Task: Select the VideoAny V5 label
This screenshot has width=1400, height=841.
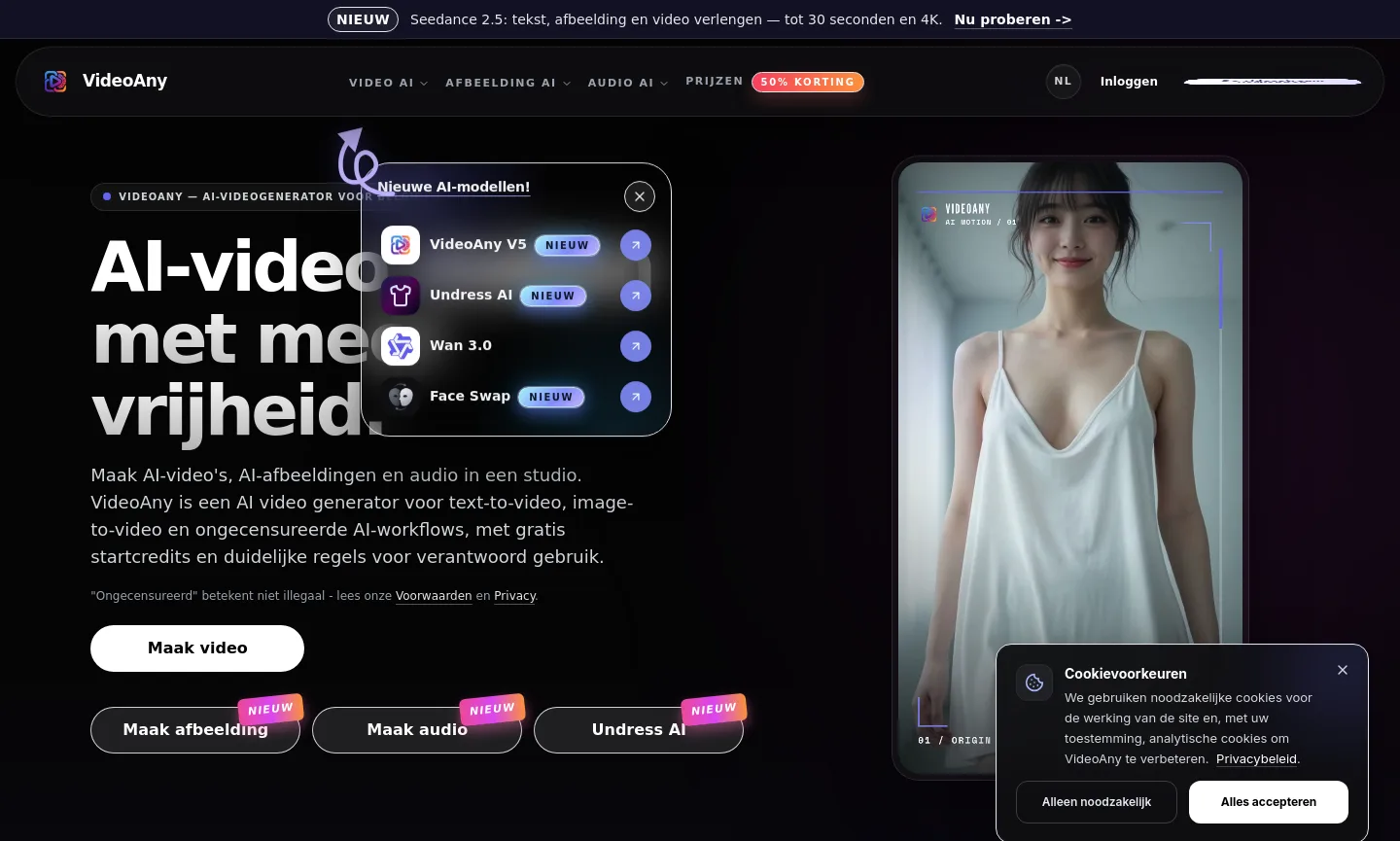Action: point(478,244)
